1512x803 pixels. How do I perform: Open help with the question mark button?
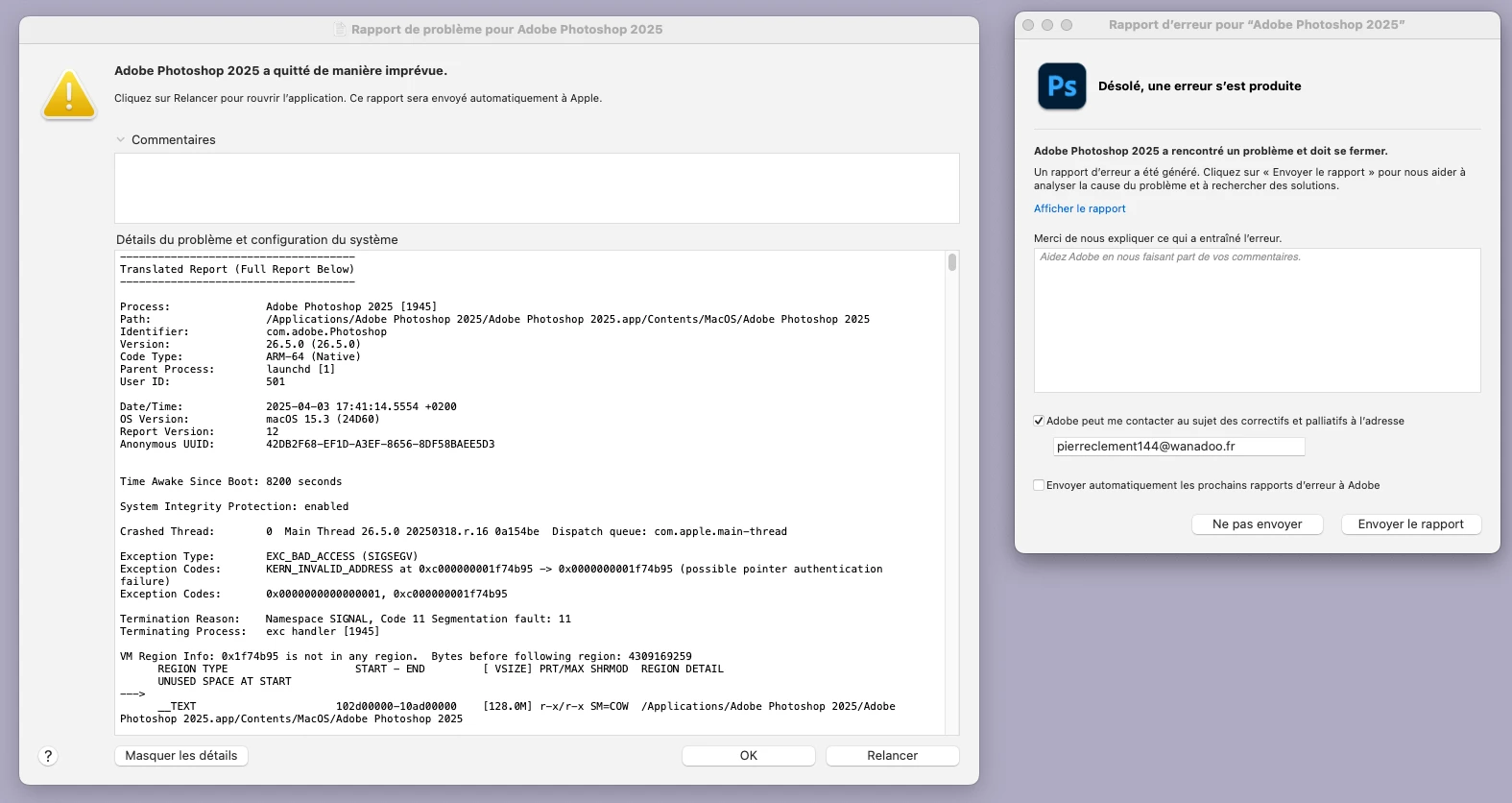(48, 756)
